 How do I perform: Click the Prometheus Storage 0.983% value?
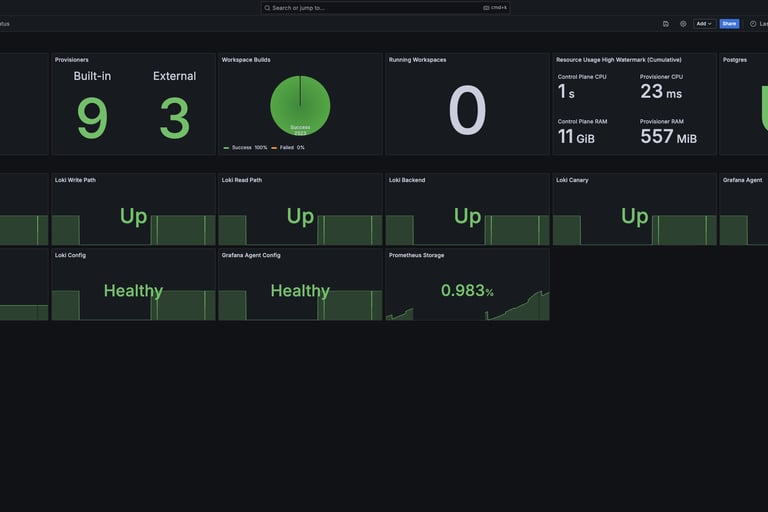tap(467, 291)
